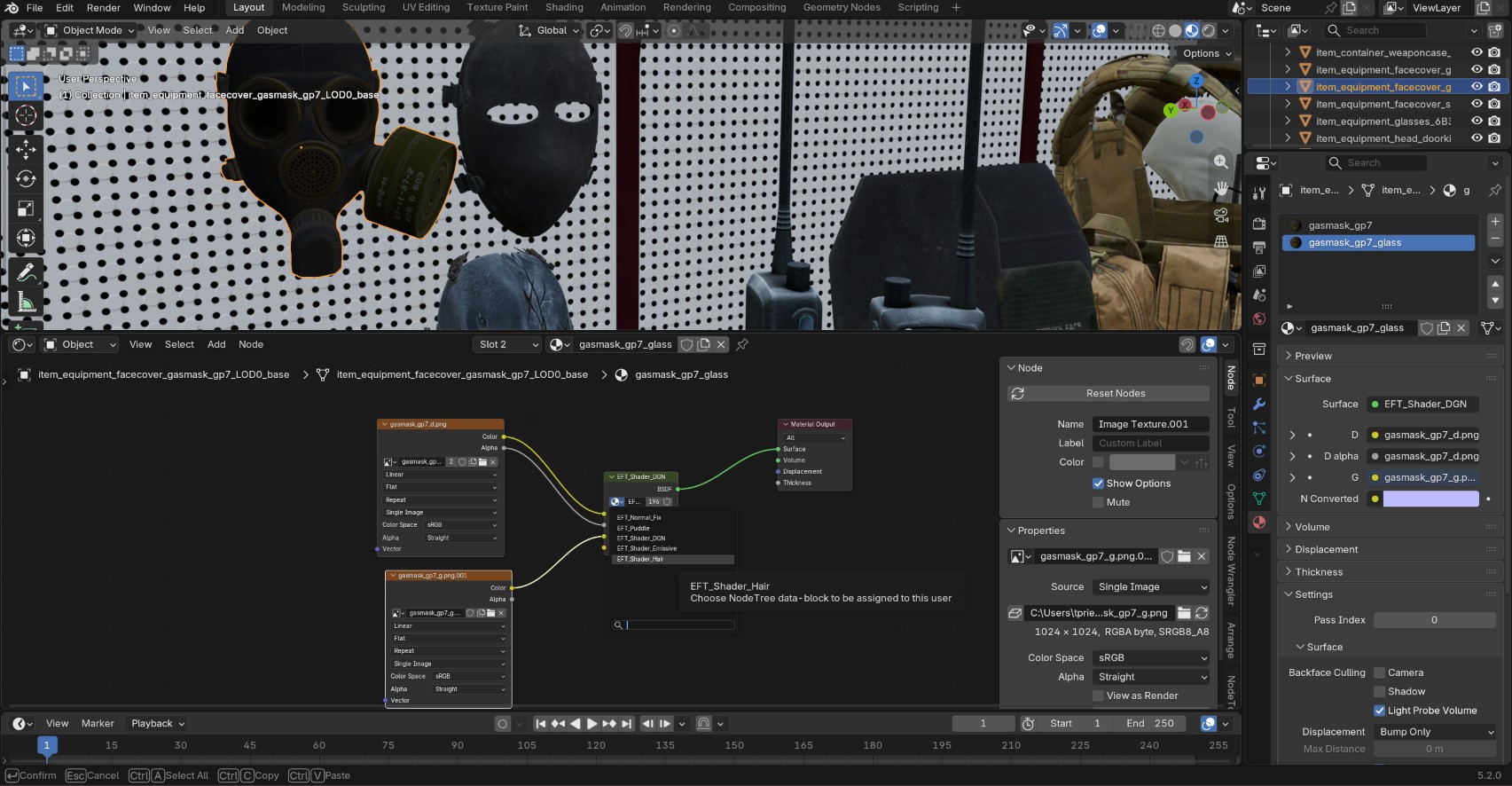Open the Modifiers wrench properties tab
Image resolution: width=1512 pixels, height=786 pixels.
tap(1259, 404)
